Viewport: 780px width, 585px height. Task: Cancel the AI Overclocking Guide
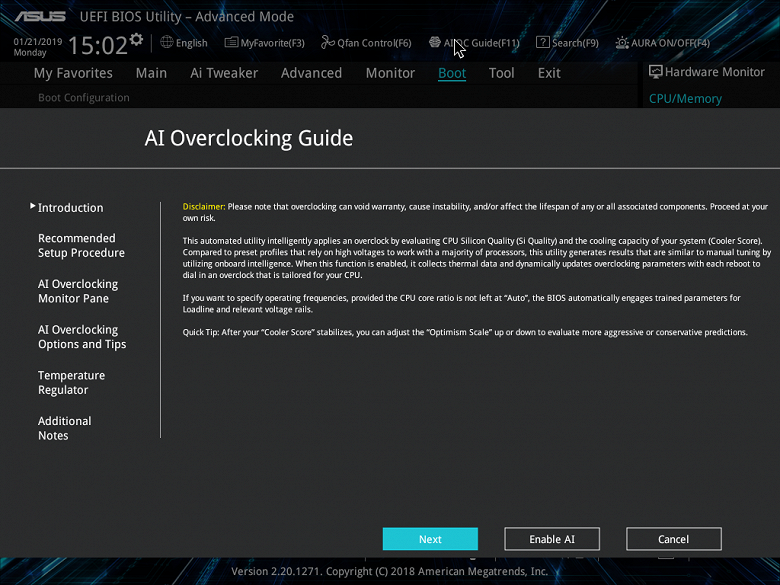click(x=674, y=539)
